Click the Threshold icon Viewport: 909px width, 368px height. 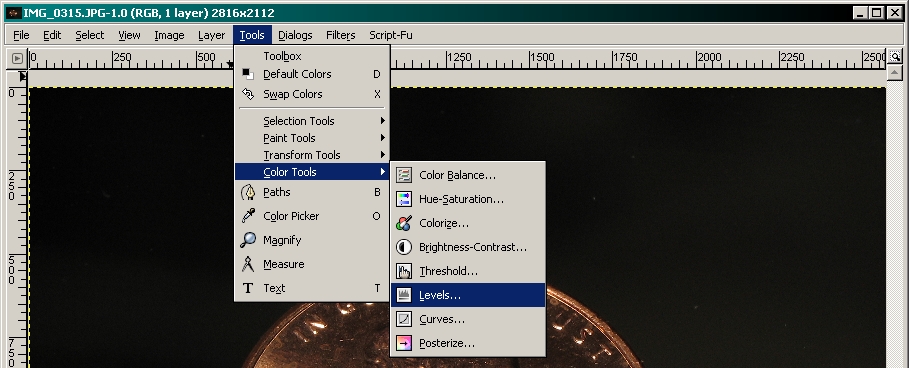tap(404, 271)
